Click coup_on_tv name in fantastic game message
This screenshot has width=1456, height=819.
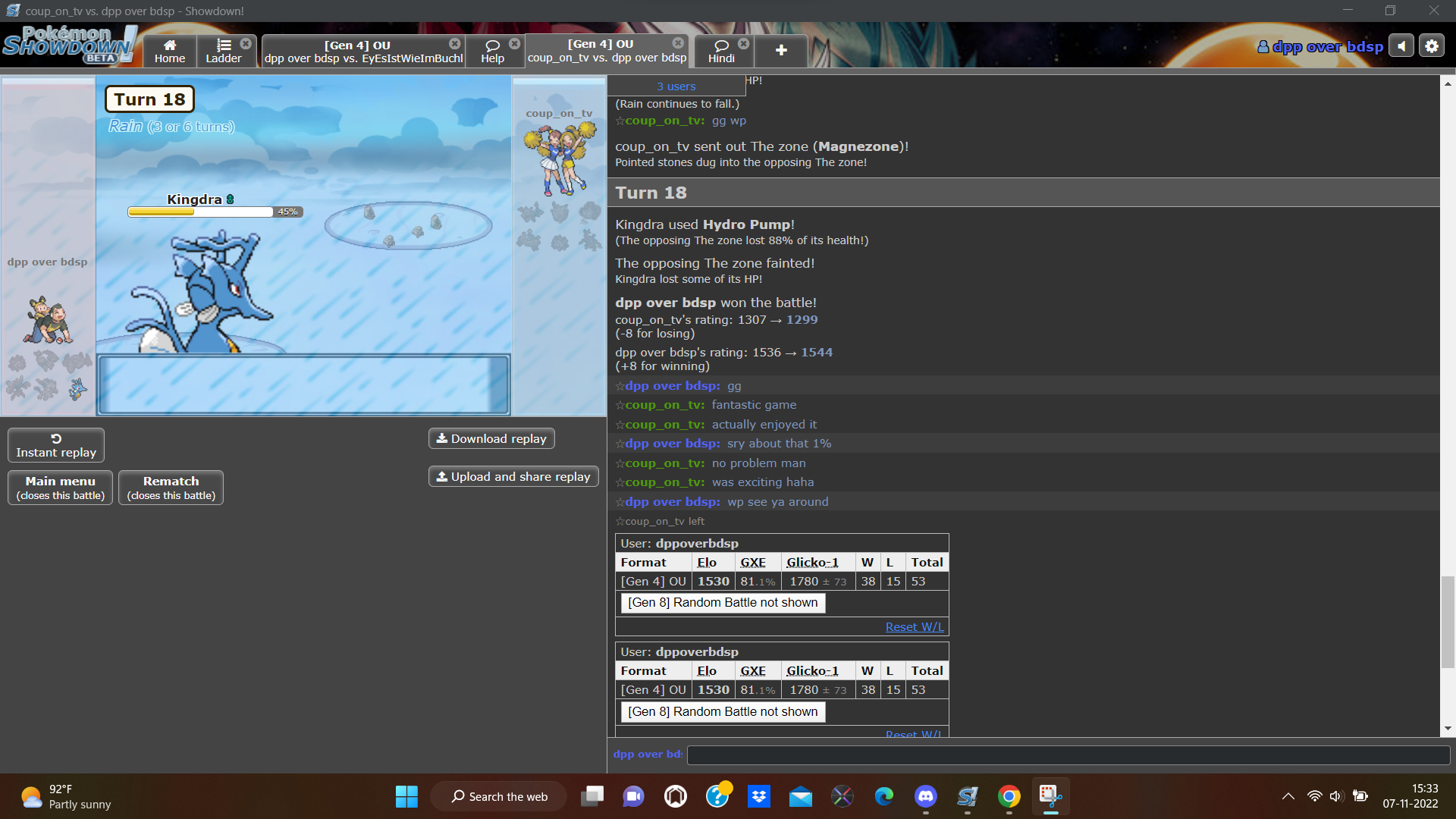pos(664,405)
